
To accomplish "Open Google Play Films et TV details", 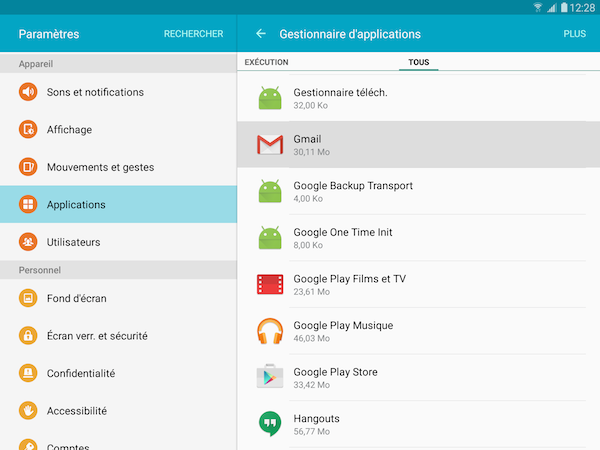I will pos(419,284).
